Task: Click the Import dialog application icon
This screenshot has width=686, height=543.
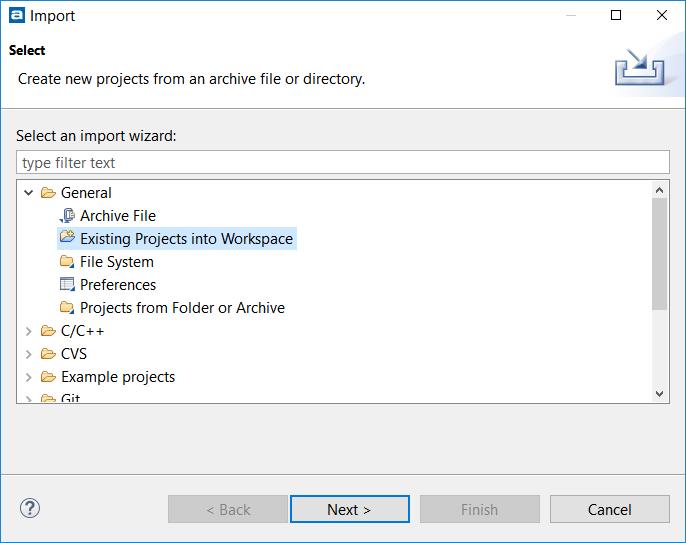Action: [17, 15]
